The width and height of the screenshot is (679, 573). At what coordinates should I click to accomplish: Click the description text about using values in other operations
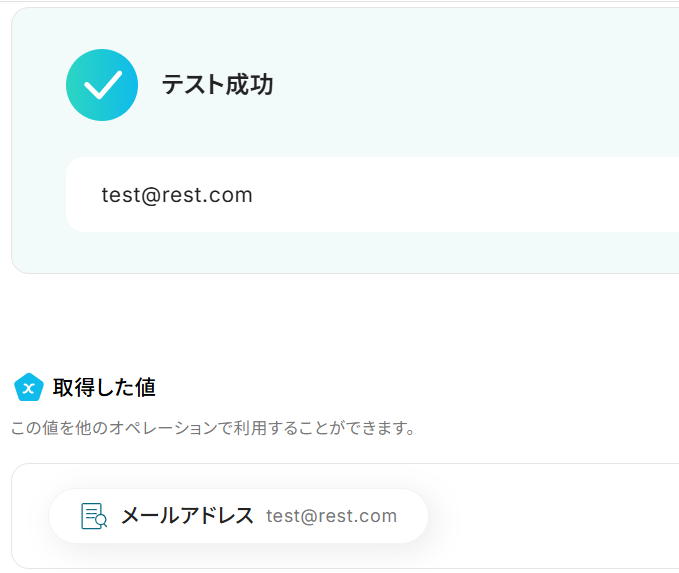212,428
